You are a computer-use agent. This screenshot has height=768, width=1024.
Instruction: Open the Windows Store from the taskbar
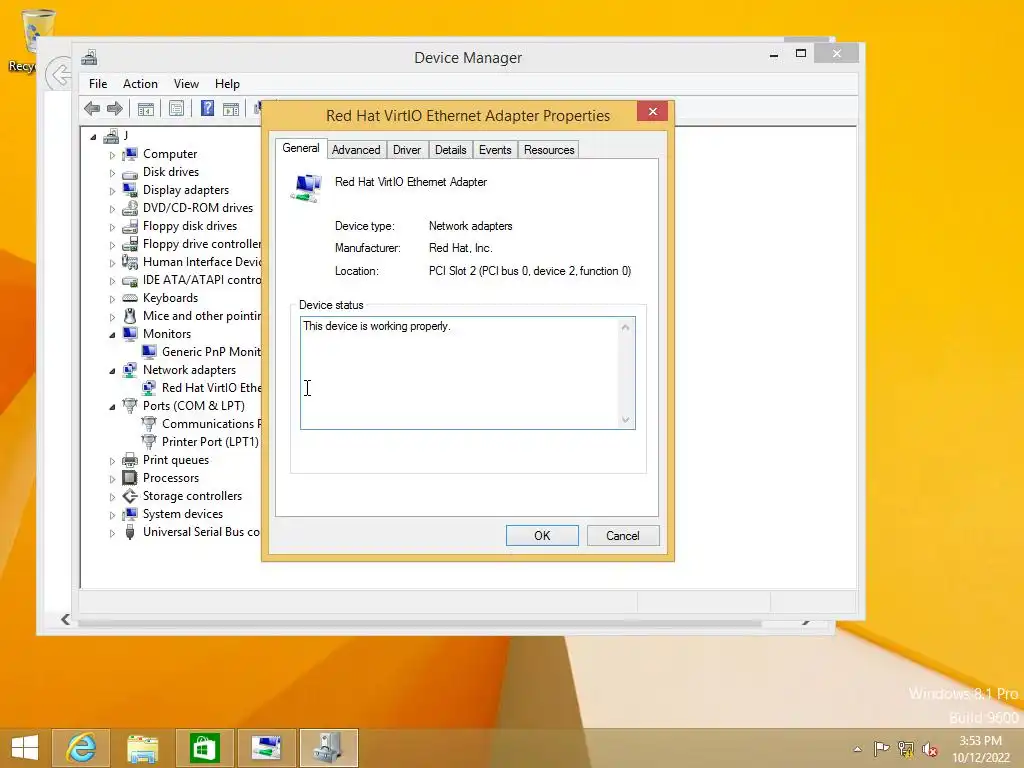click(x=204, y=748)
